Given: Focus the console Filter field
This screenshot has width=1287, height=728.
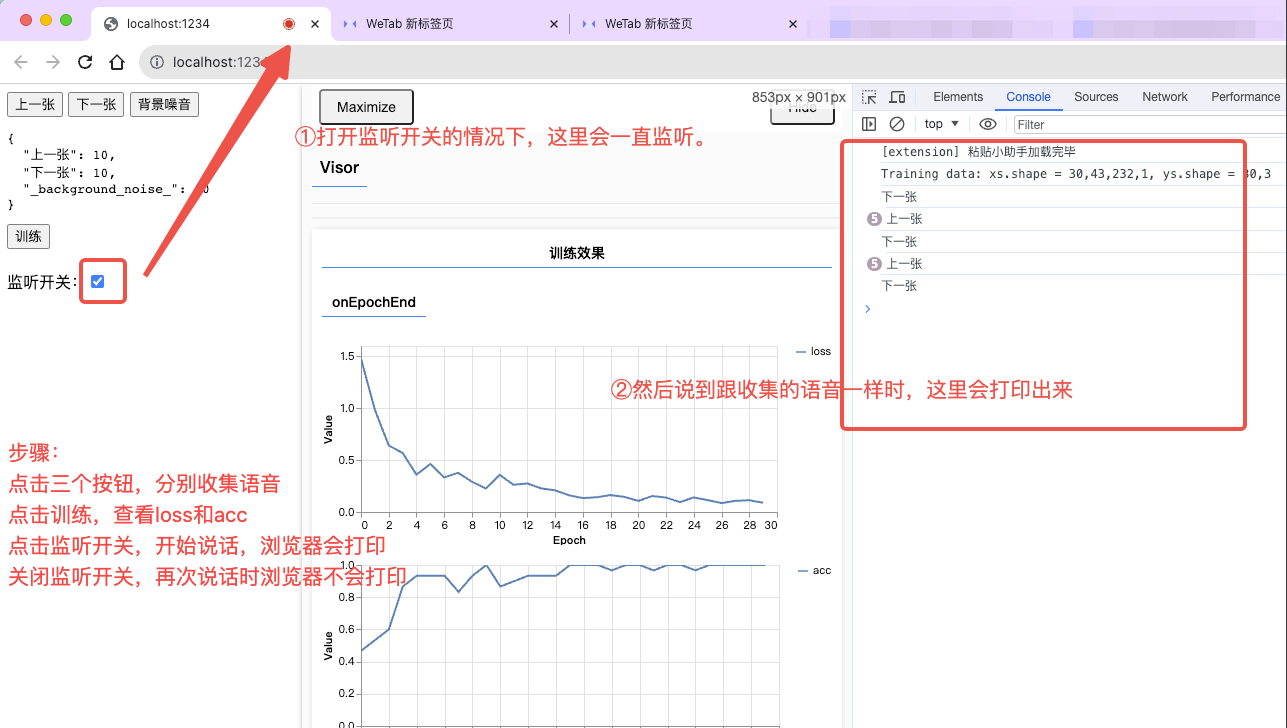Looking at the screenshot, I should point(1148,124).
